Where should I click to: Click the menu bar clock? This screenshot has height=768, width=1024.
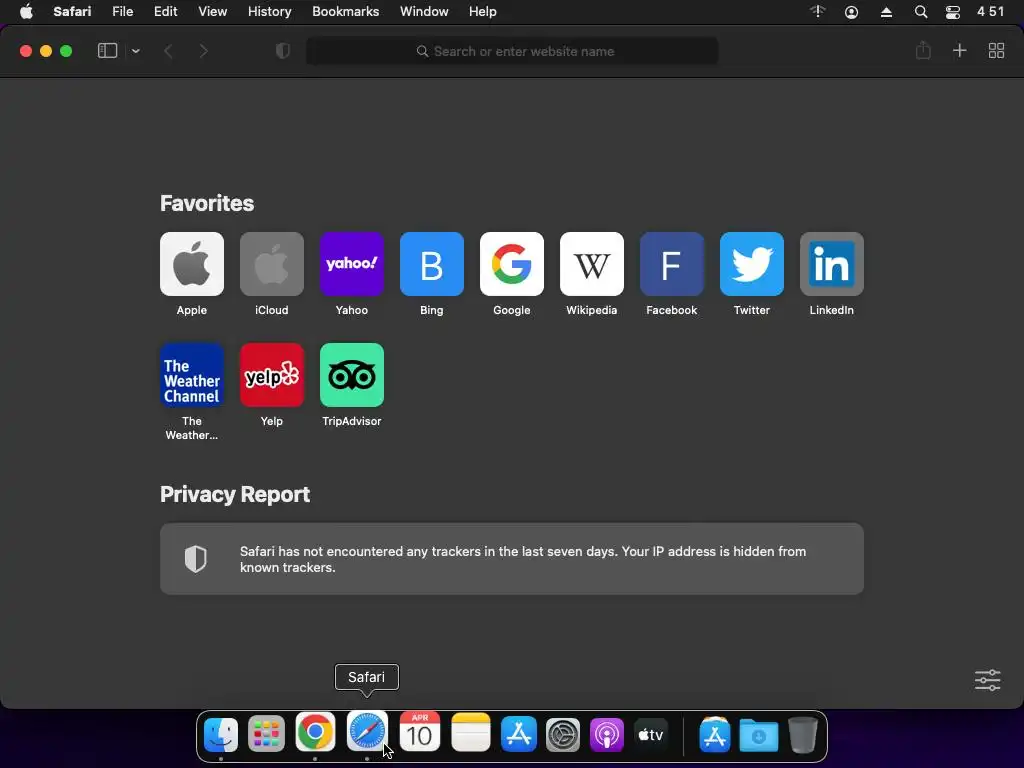click(991, 12)
